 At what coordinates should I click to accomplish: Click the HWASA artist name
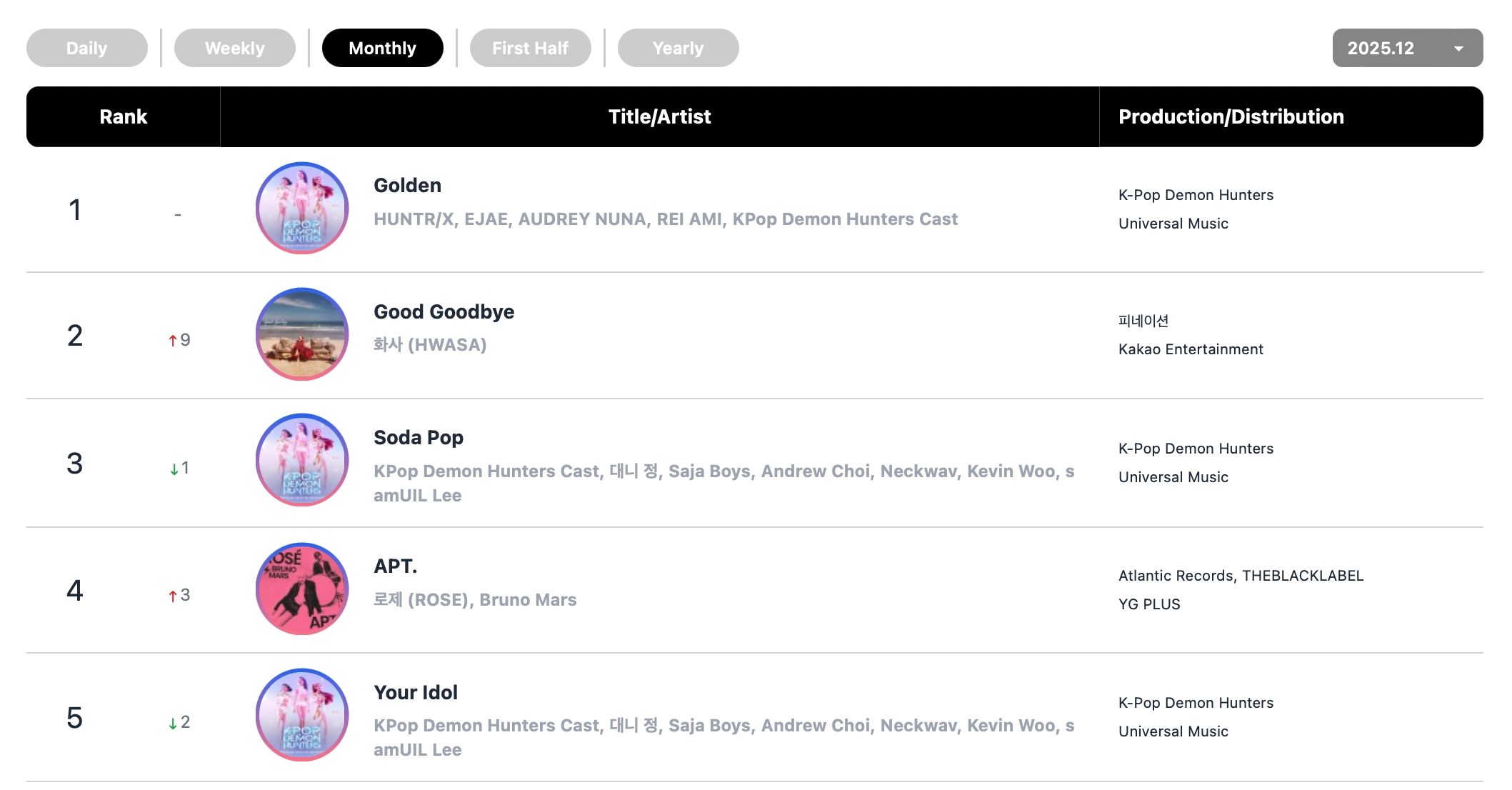(430, 345)
